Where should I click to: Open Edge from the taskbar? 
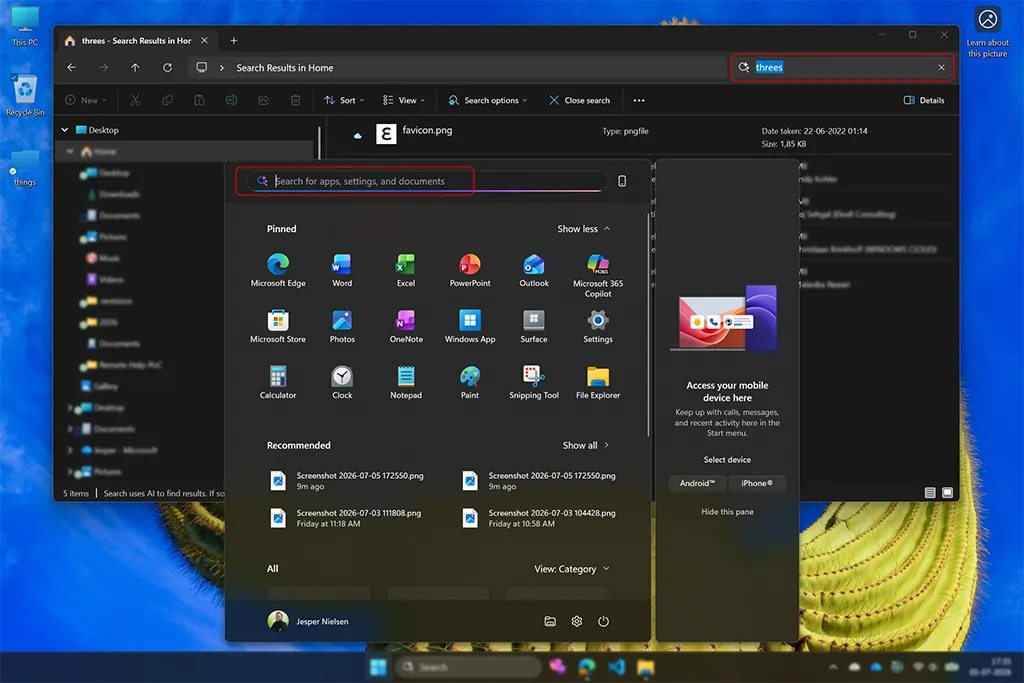pos(586,667)
